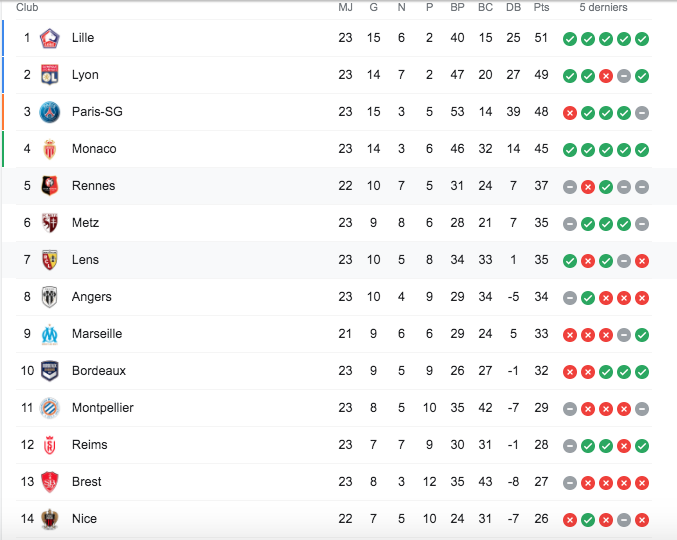The height and width of the screenshot is (540, 677).
Task: Open the Nice team link
Action: point(84,519)
